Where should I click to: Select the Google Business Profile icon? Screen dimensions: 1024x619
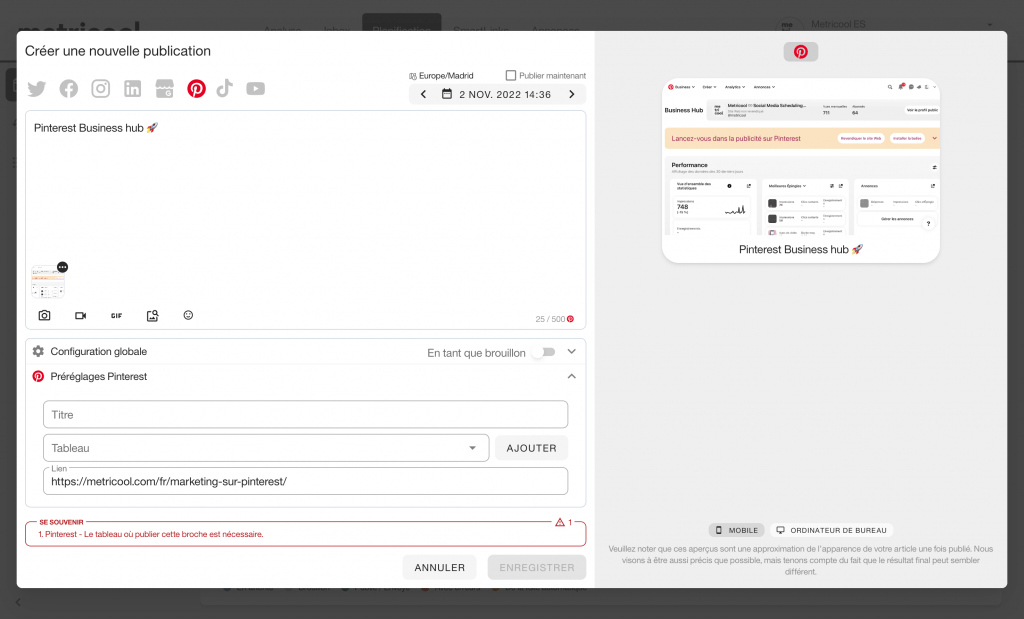165,88
